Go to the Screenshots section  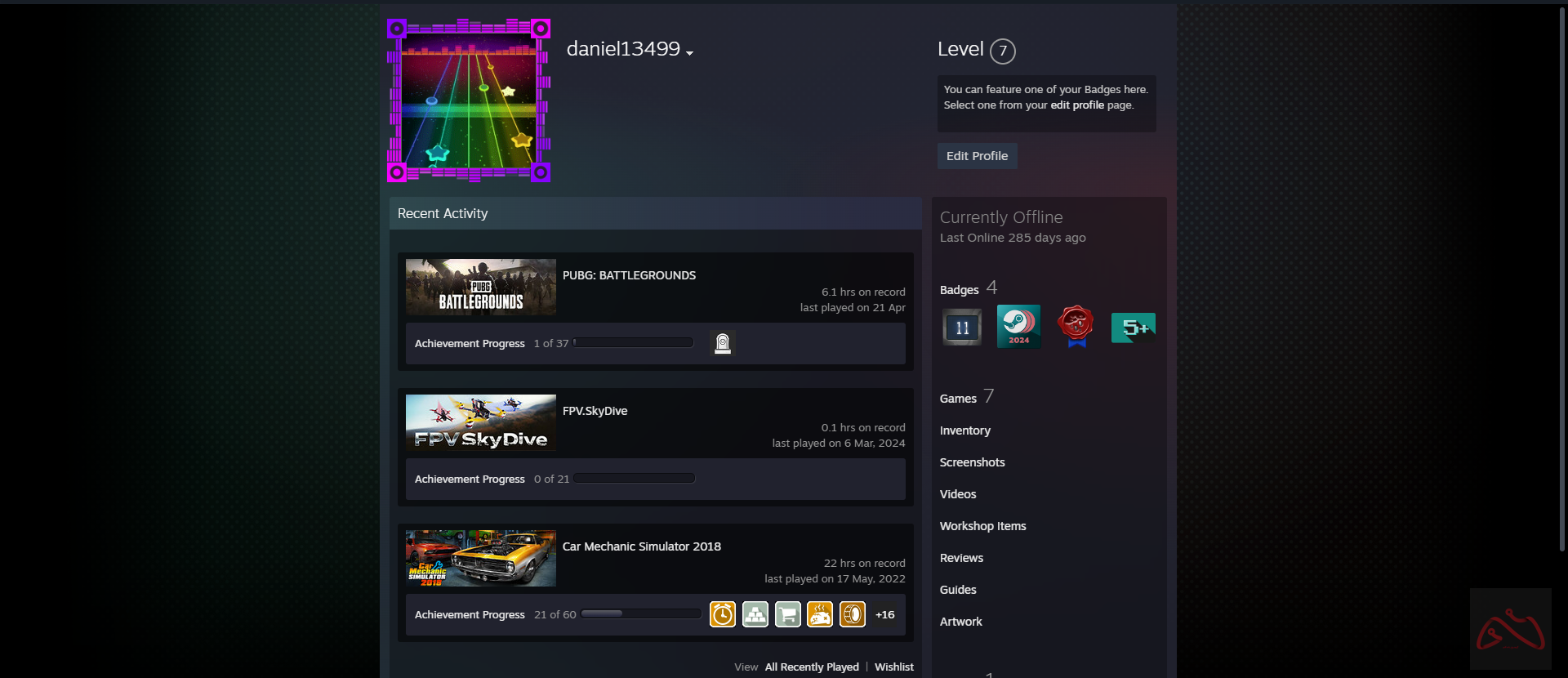pyautogui.click(x=972, y=462)
